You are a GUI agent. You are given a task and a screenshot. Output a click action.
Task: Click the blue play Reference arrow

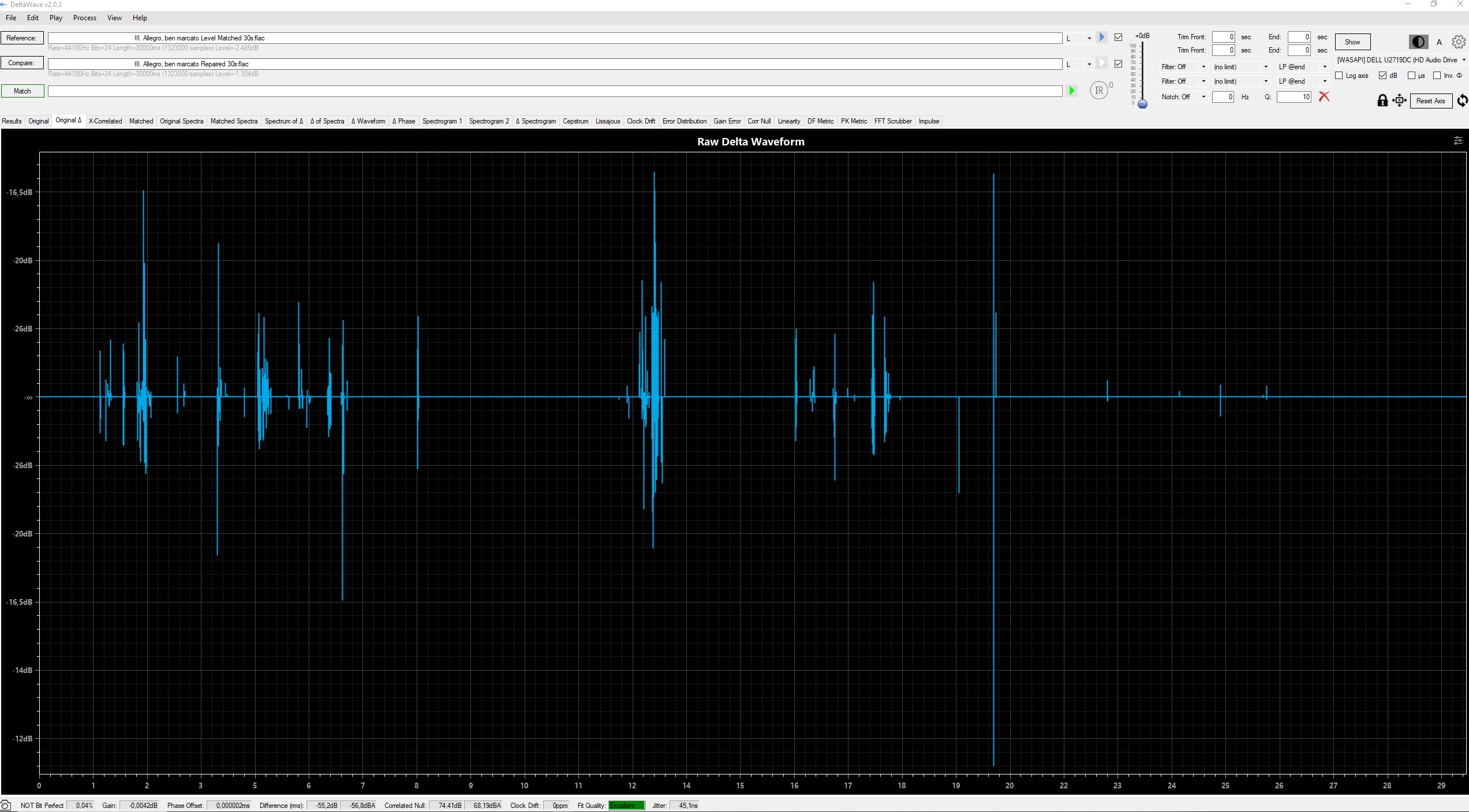[1102, 38]
